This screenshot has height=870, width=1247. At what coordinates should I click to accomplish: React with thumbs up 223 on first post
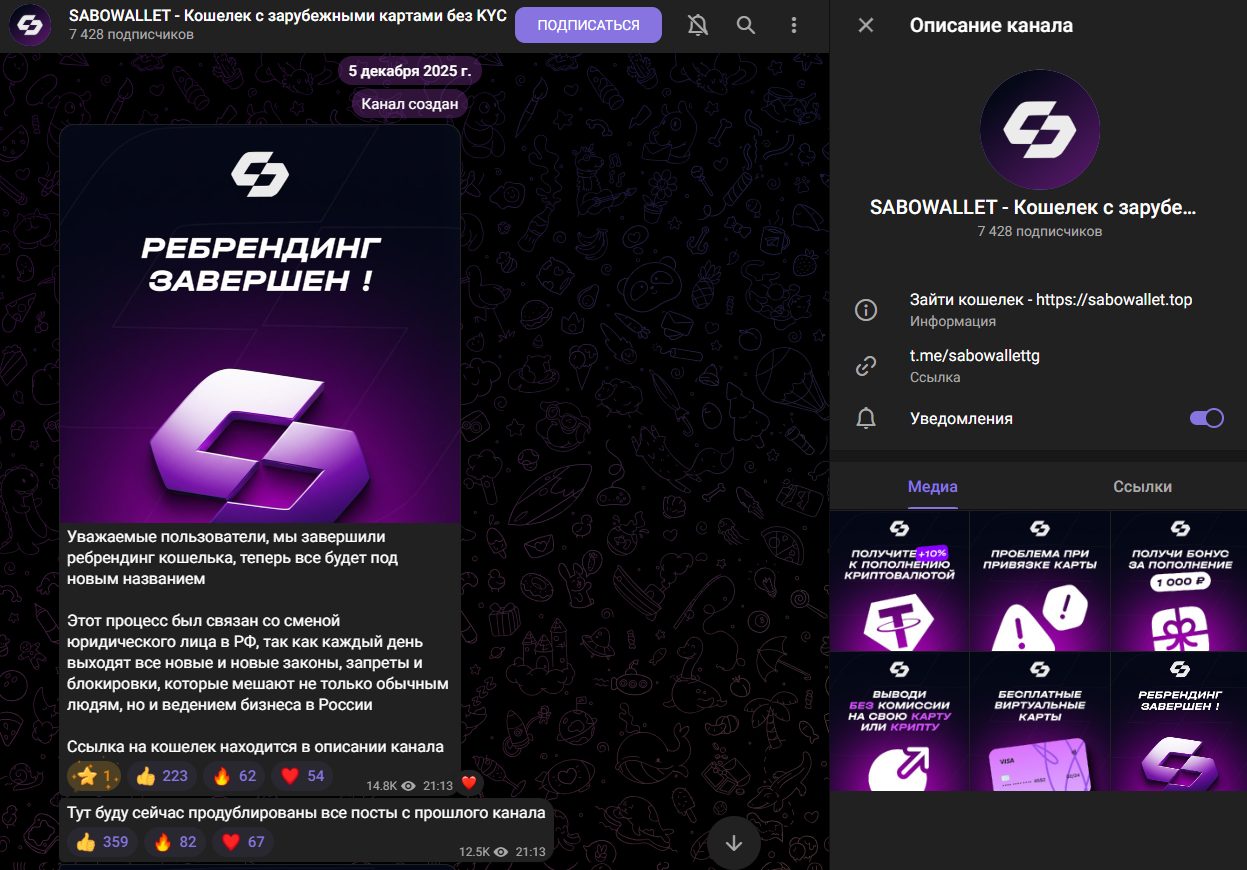162,775
